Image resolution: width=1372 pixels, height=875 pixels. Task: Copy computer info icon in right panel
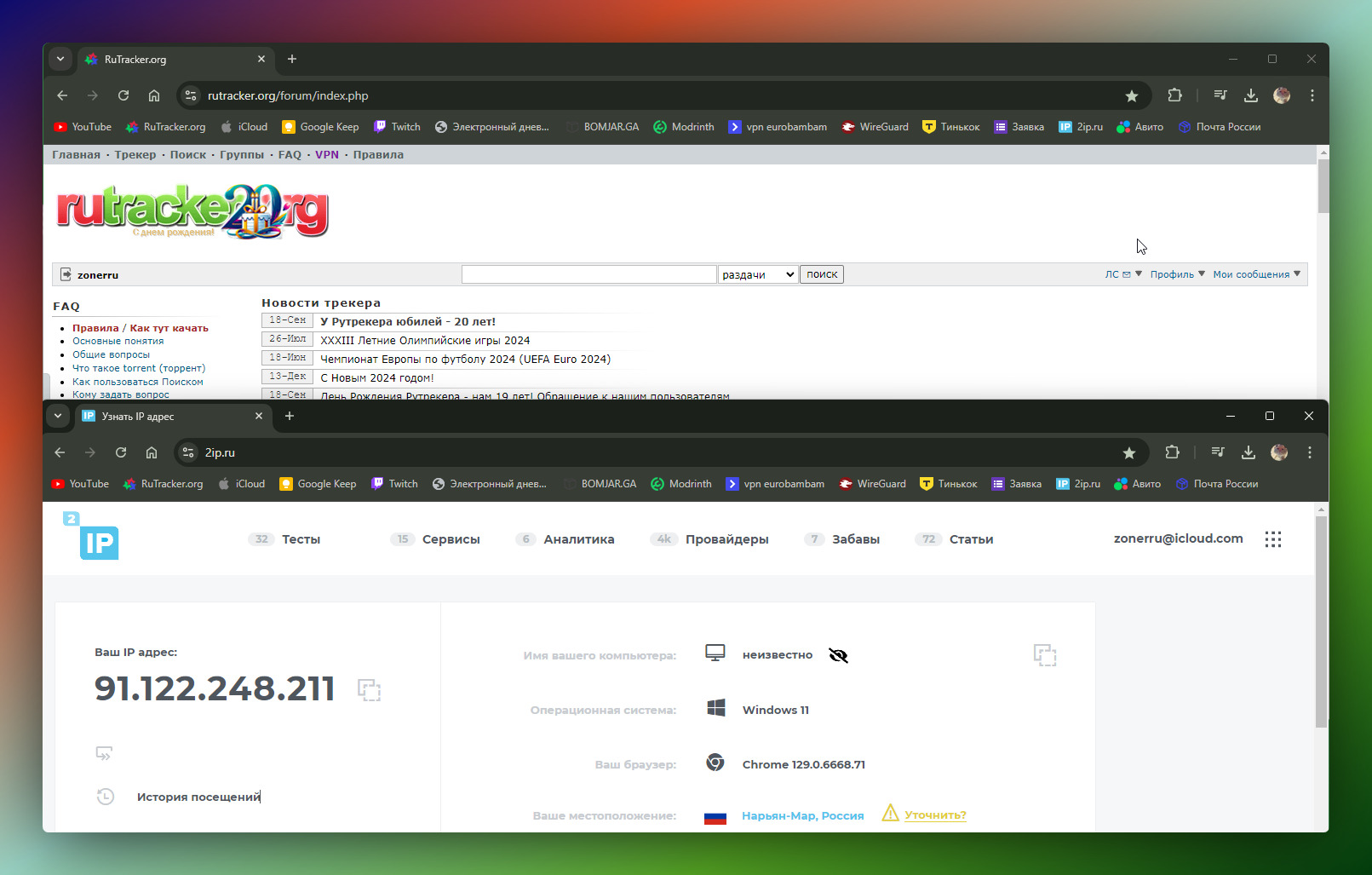[1045, 655]
